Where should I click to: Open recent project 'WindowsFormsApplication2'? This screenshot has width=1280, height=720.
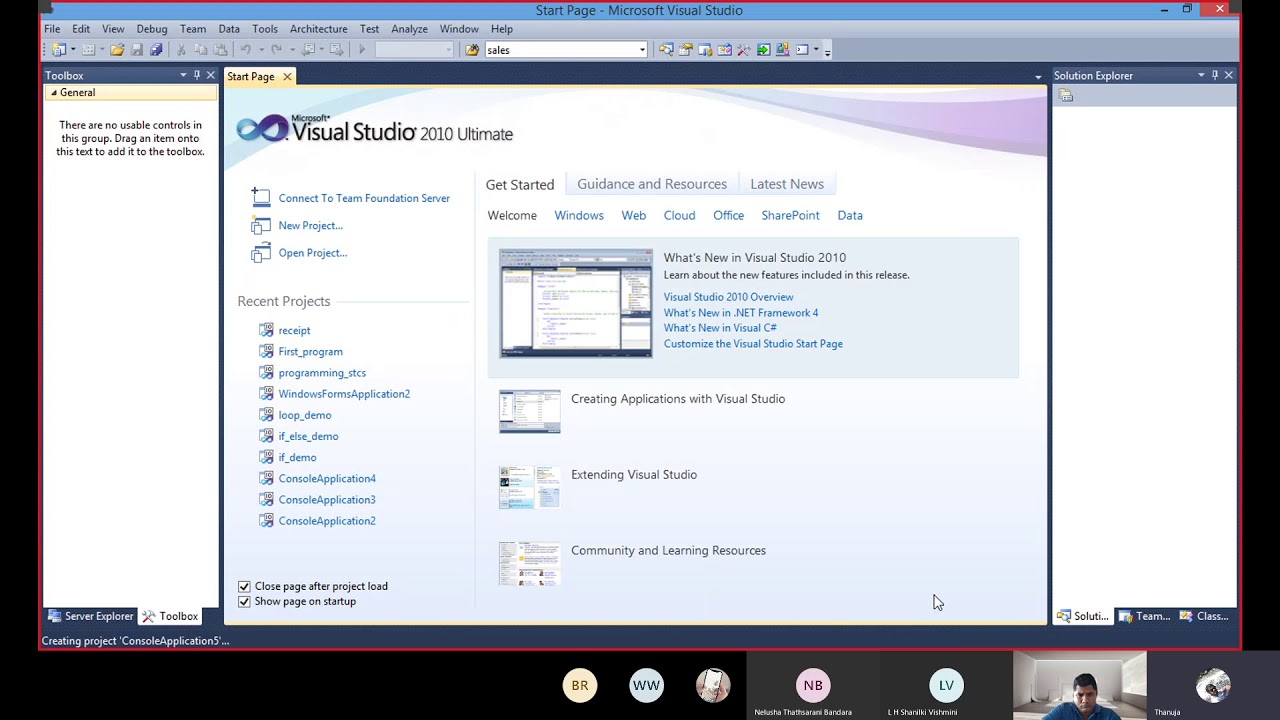[x=344, y=394]
